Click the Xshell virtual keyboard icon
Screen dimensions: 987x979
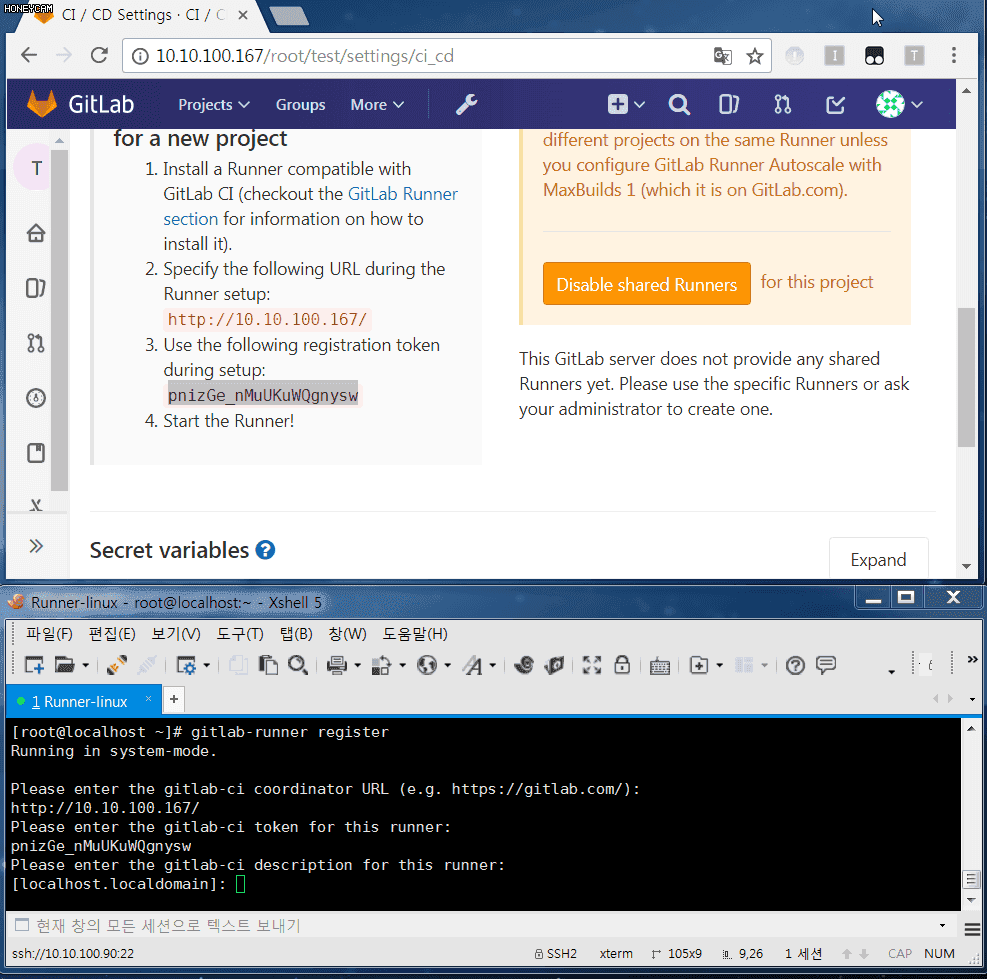[659, 665]
